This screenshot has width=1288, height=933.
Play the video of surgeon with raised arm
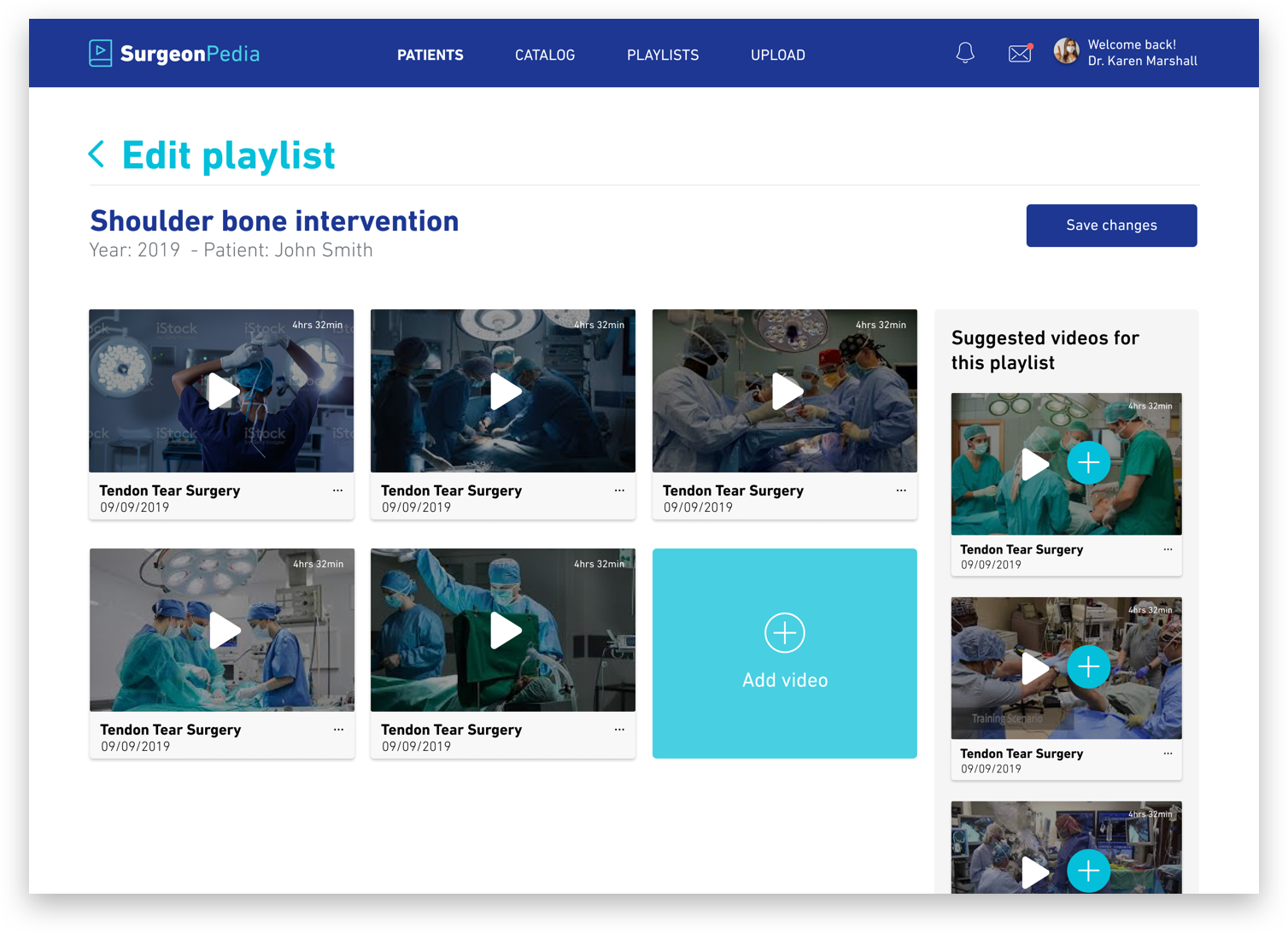(506, 631)
